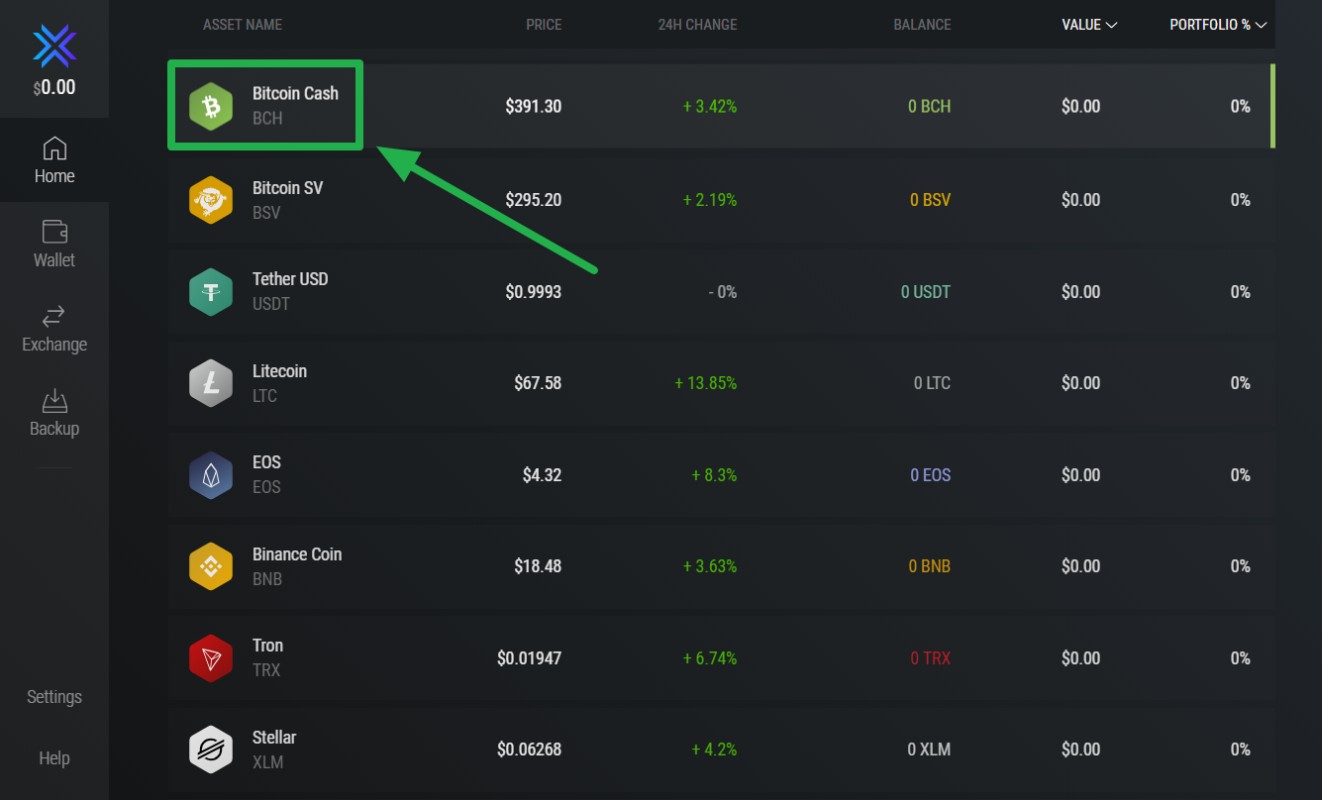Click the Tron coin icon
The image size is (1322, 800).
point(211,658)
